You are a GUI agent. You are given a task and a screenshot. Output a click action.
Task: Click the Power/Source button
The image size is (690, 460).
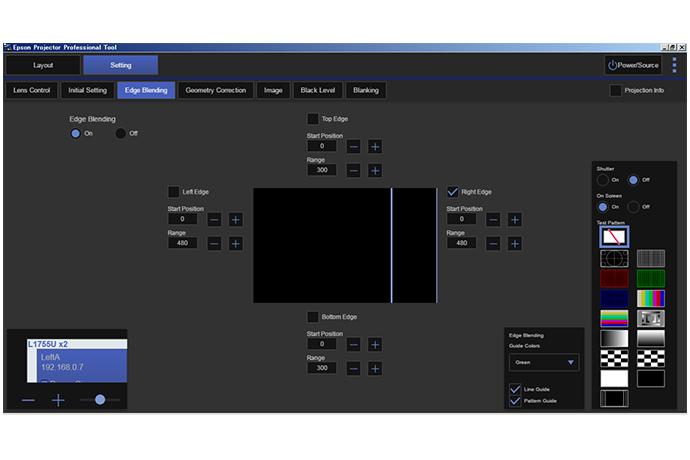tap(633, 65)
